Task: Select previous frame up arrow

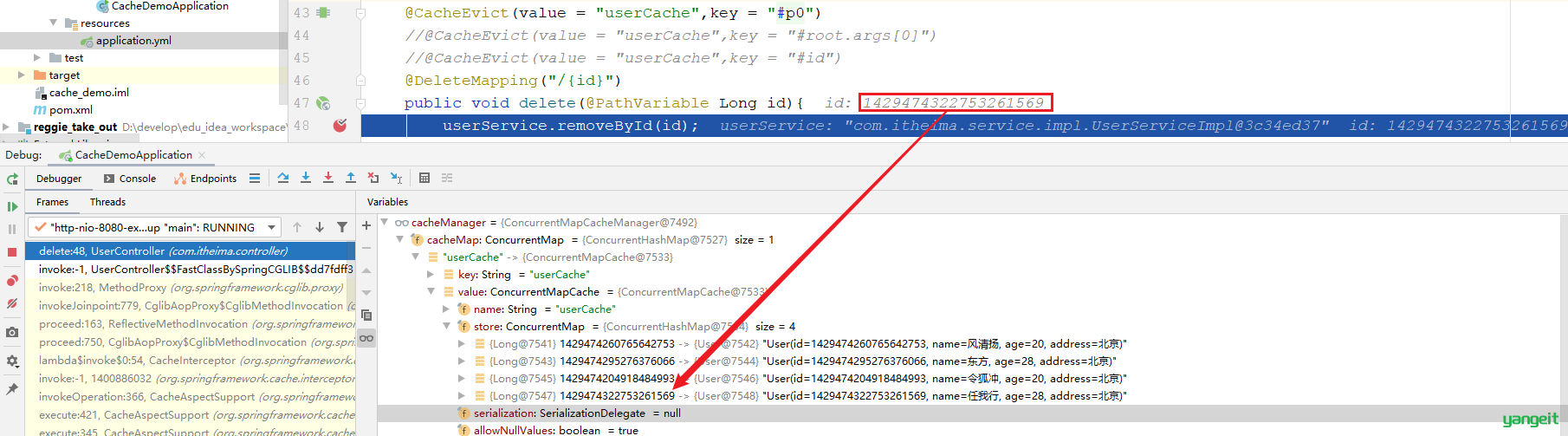Action: [x=297, y=227]
